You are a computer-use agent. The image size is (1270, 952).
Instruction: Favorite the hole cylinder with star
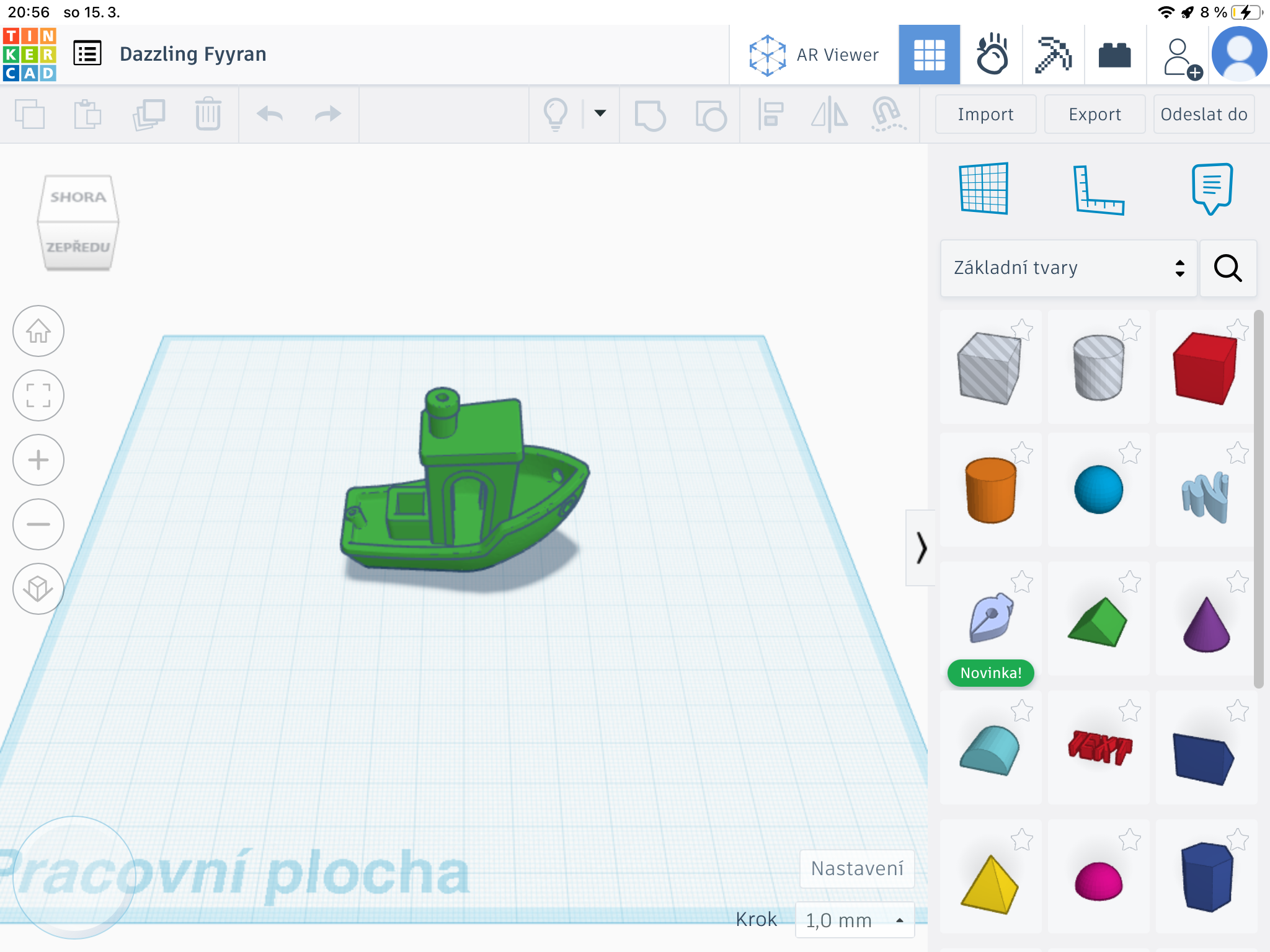pos(1130,330)
